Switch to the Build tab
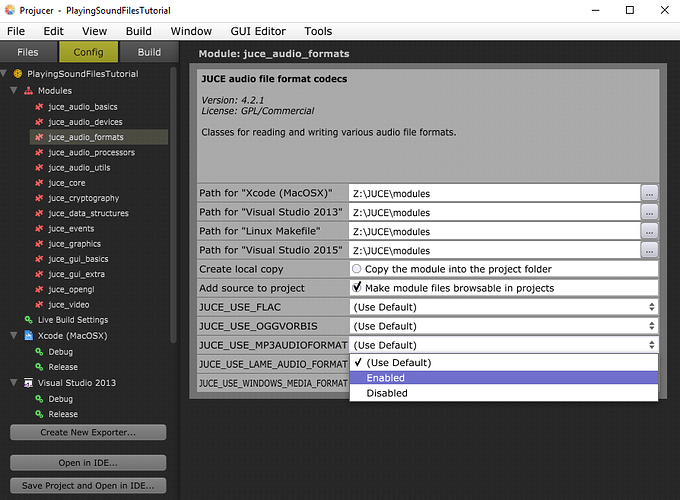 pos(149,52)
